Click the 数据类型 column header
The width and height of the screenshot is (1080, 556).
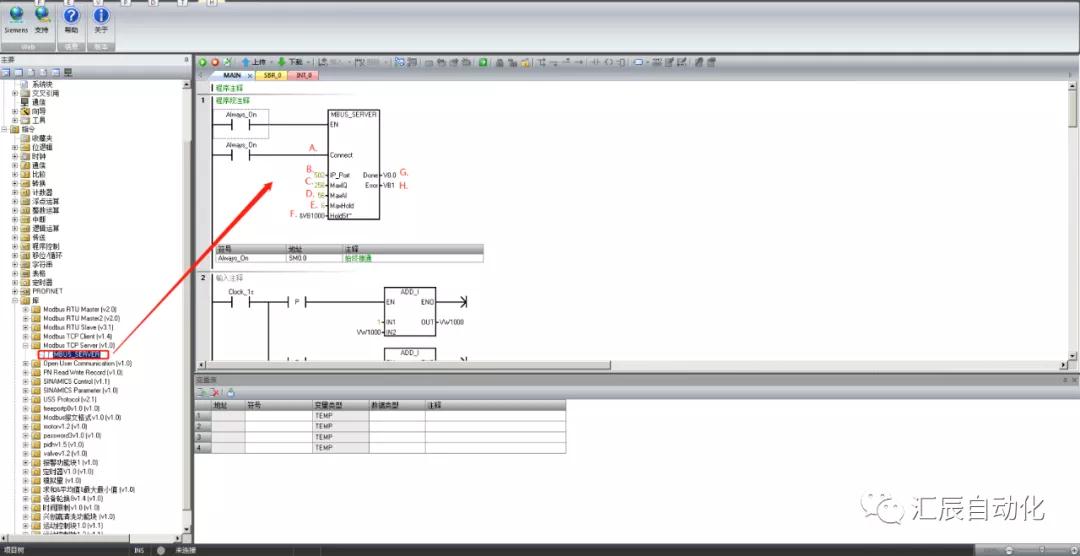click(x=397, y=405)
